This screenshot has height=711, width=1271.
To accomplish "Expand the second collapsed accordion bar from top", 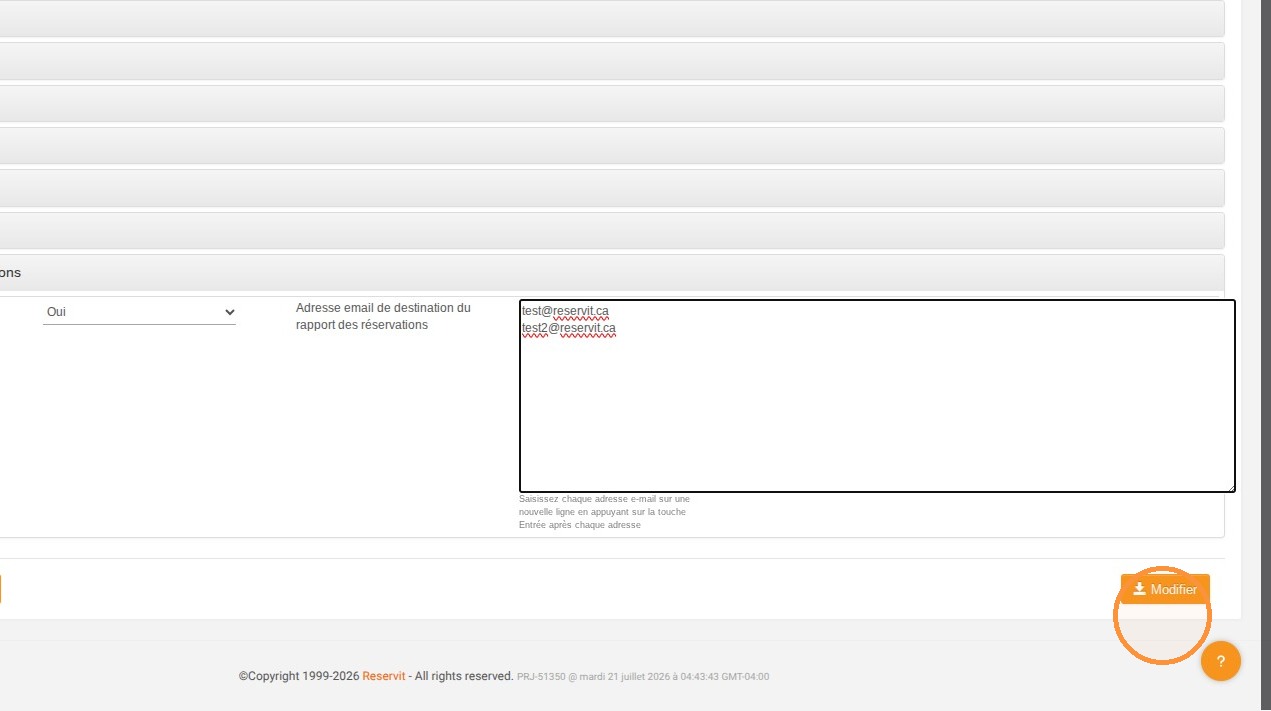I will click(612, 61).
